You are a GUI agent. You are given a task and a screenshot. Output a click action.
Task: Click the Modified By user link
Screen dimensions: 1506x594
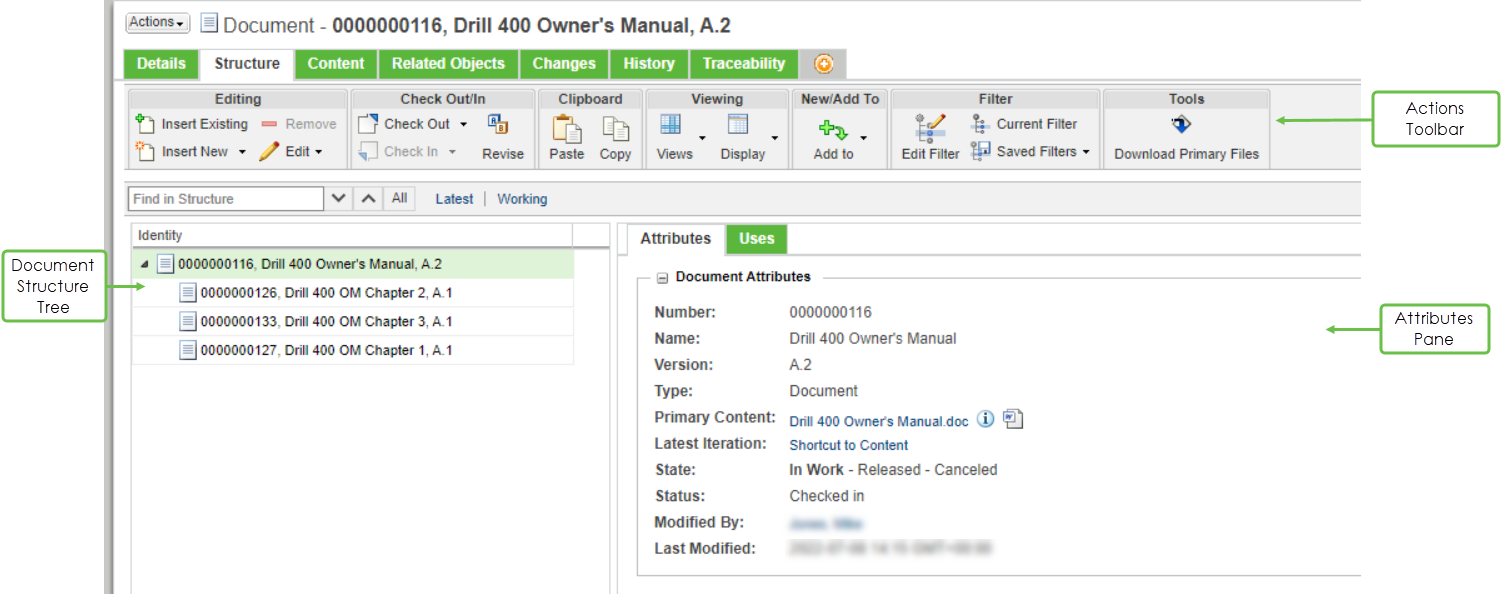[825, 523]
